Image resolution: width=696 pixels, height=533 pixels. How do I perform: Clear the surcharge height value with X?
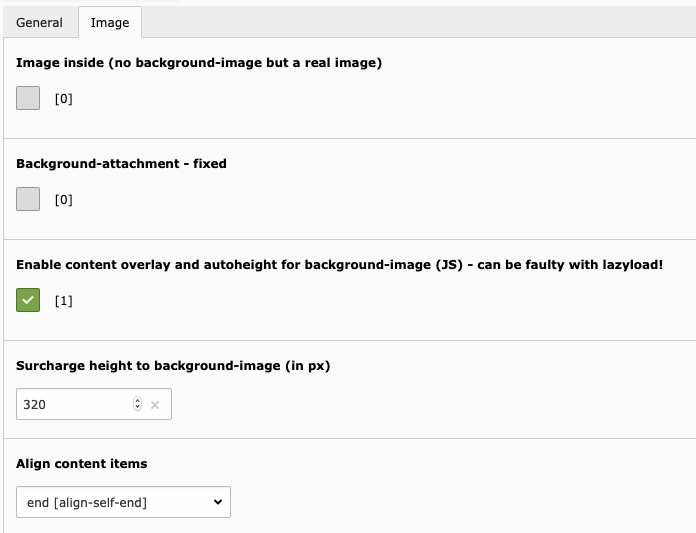155,405
